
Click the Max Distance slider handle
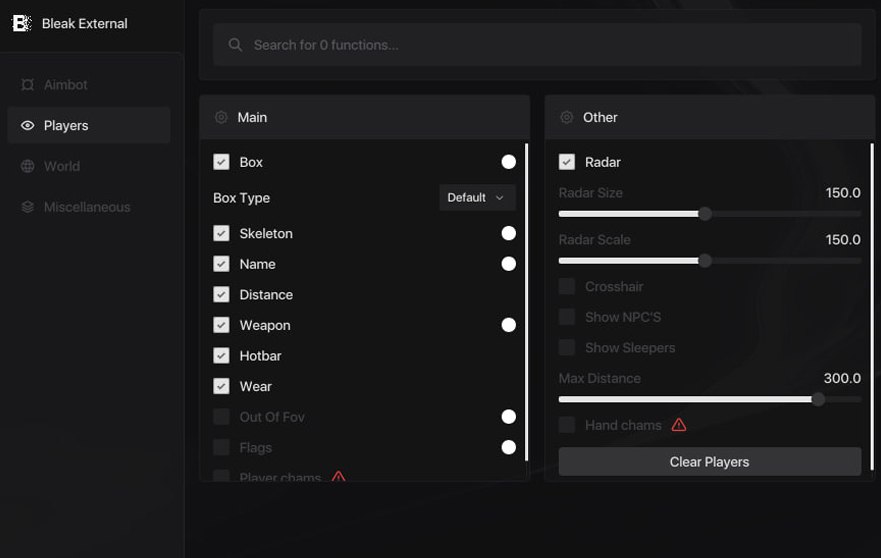click(x=818, y=399)
